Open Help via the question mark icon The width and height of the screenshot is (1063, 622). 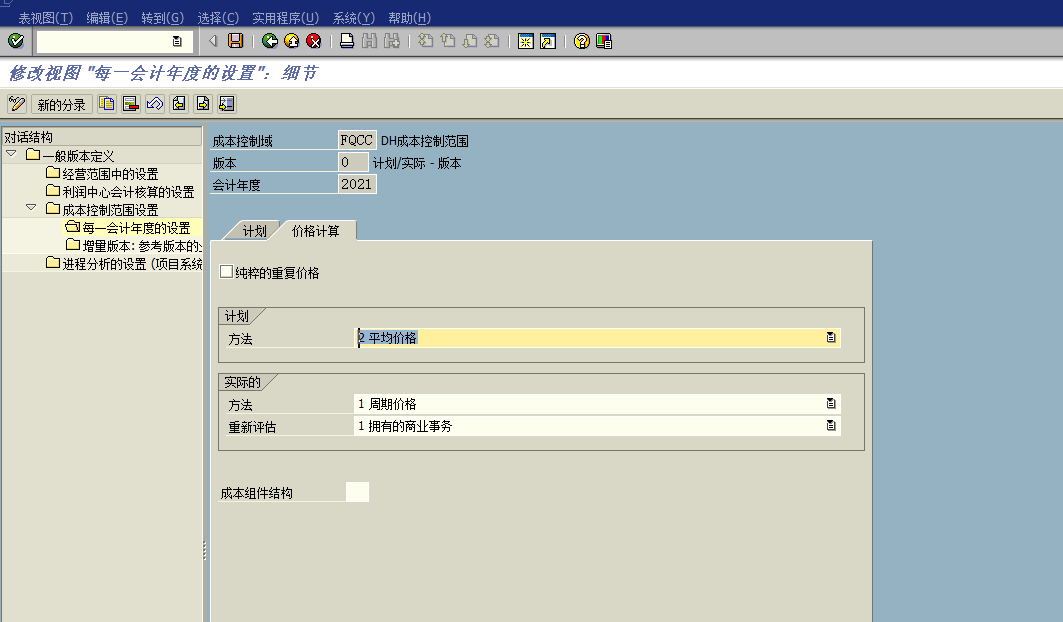pyautogui.click(x=581, y=41)
